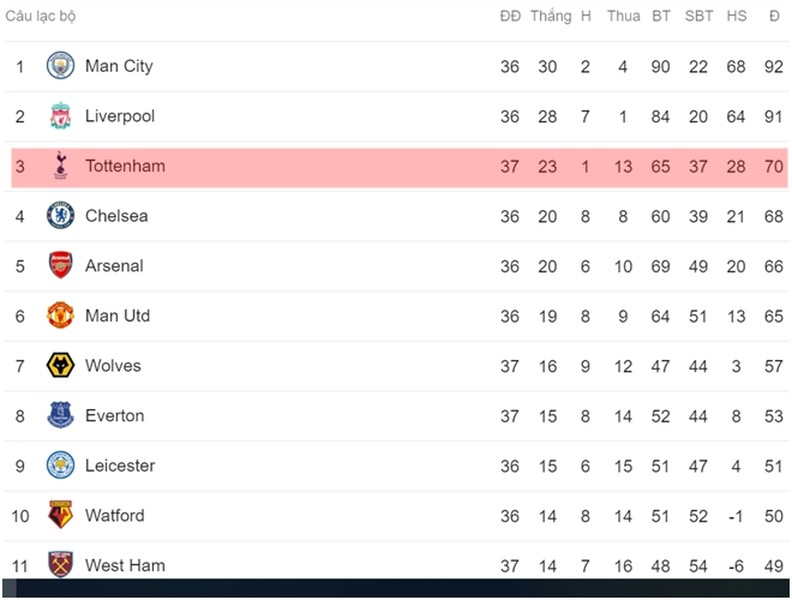The width and height of the screenshot is (792, 600).
Task: Click the HS goal difference header
Action: coord(736,16)
